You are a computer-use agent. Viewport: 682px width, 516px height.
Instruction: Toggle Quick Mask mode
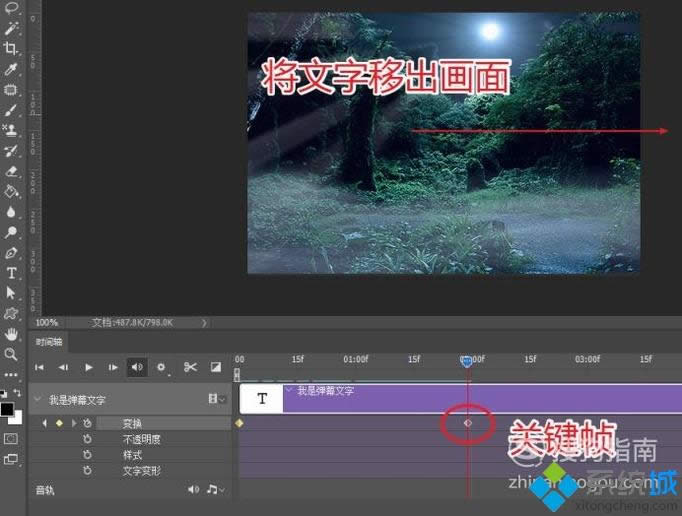pyautogui.click(x=10, y=439)
